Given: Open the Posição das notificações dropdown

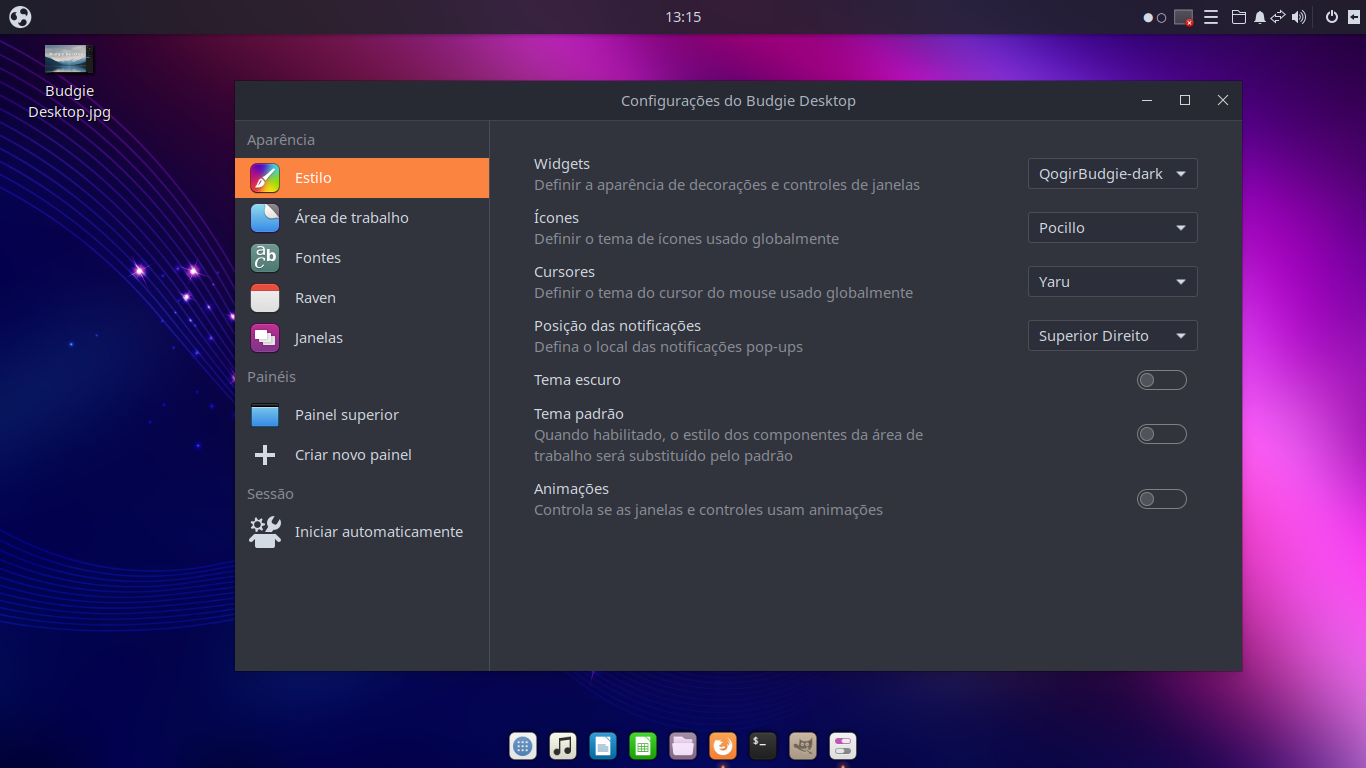Looking at the screenshot, I should click(1112, 335).
